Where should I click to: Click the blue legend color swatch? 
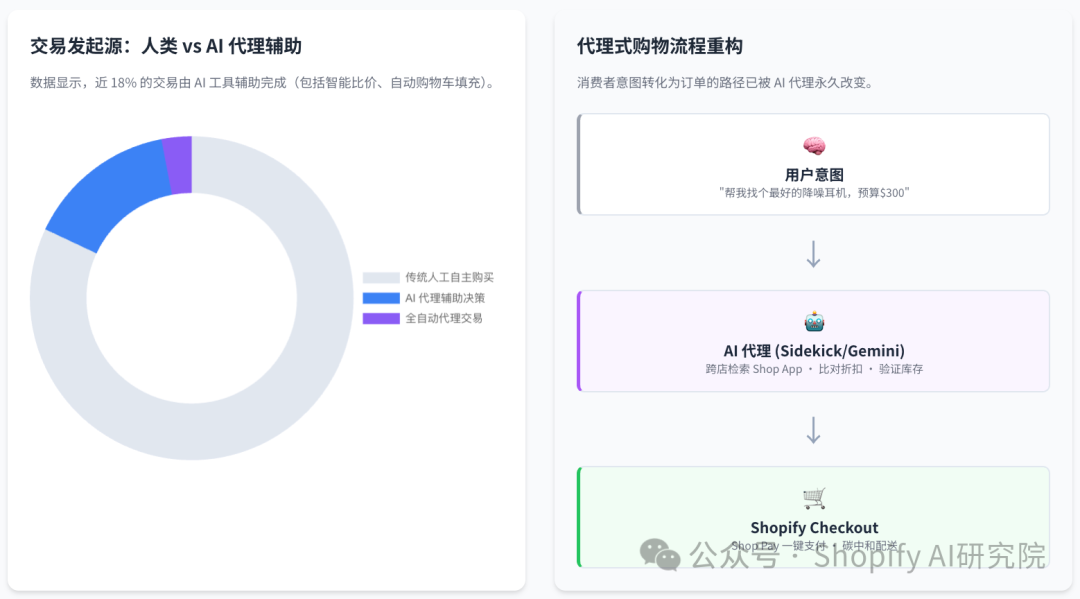tap(381, 298)
